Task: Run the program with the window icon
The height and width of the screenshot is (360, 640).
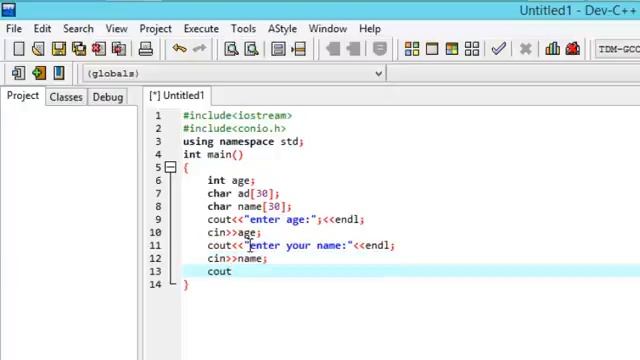Action: [x=432, y=49]
